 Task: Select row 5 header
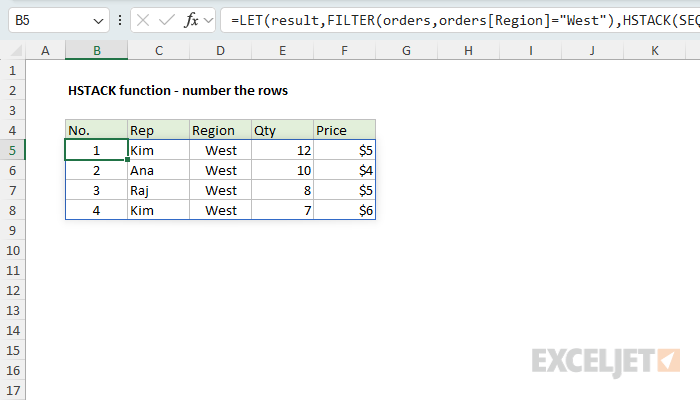point(12,150)
